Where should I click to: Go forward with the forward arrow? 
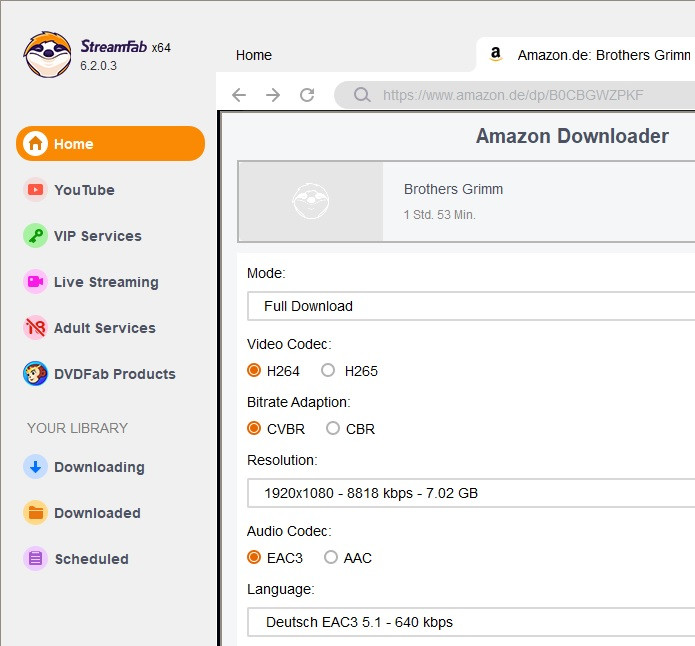pyautogui.click(x=273, y=94)
